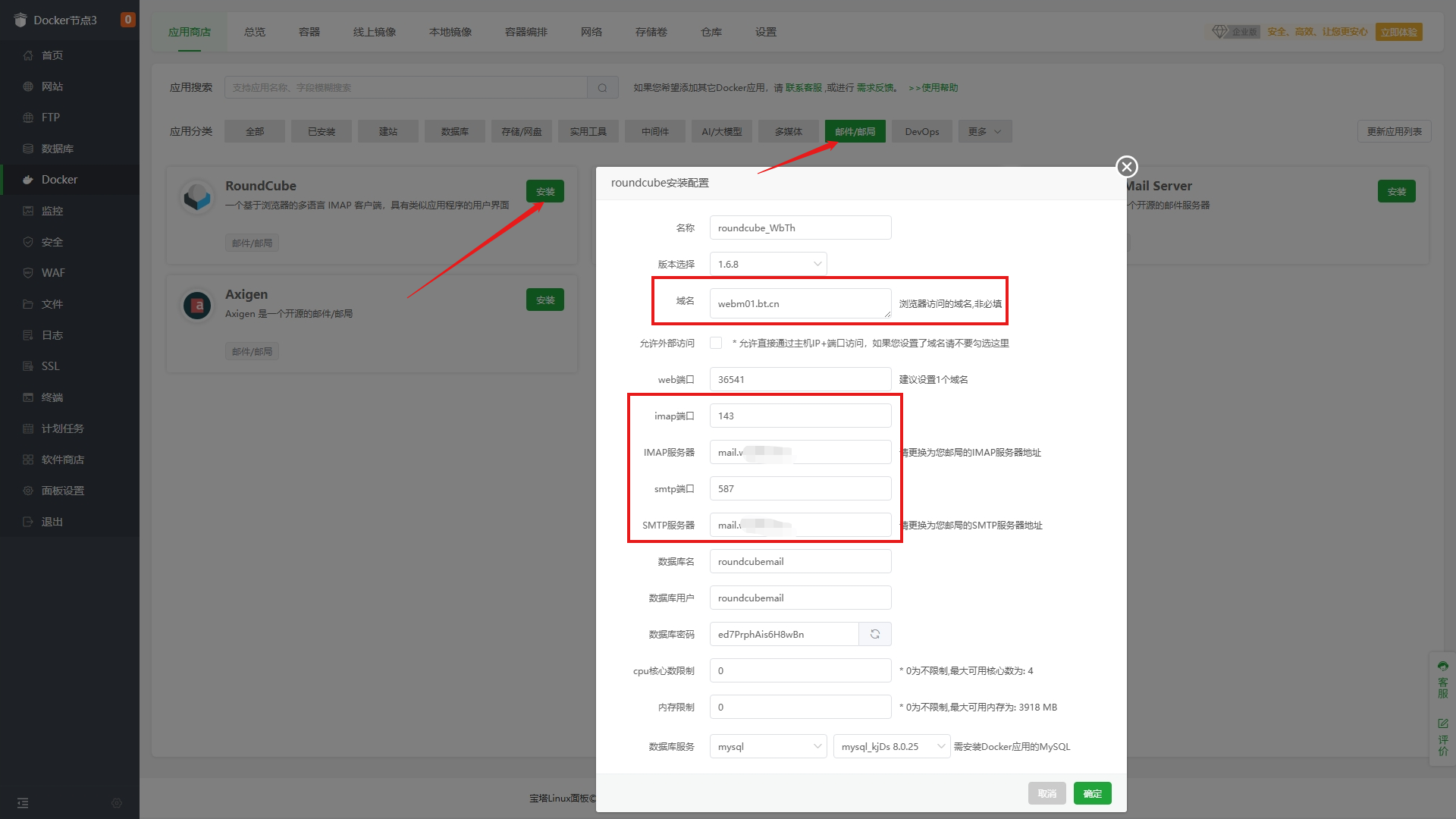Close the roundcube install dialog
Viewport: 1456px width, 819px height.
tap(1127, 167)
